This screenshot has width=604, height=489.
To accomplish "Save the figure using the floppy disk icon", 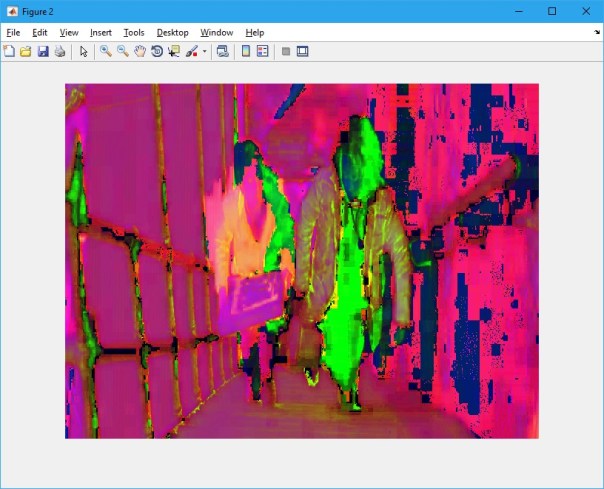I will click(x=43, y=51).
